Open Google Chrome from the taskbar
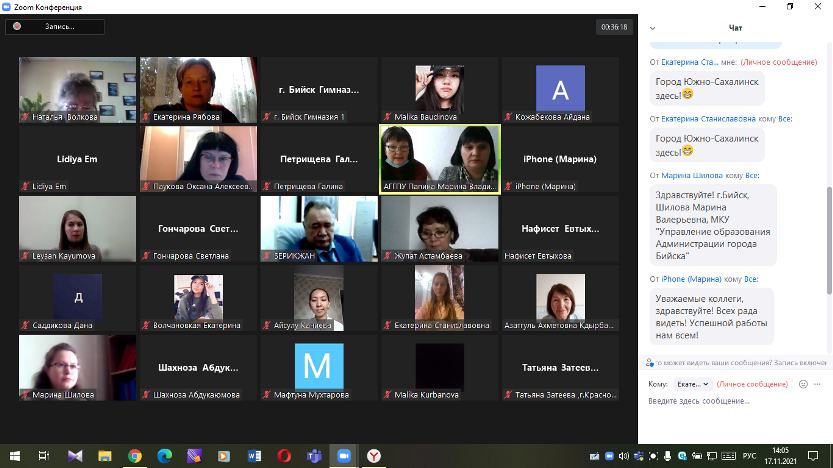The height and width of the screenshot is (468, 833). click(134, 455)
